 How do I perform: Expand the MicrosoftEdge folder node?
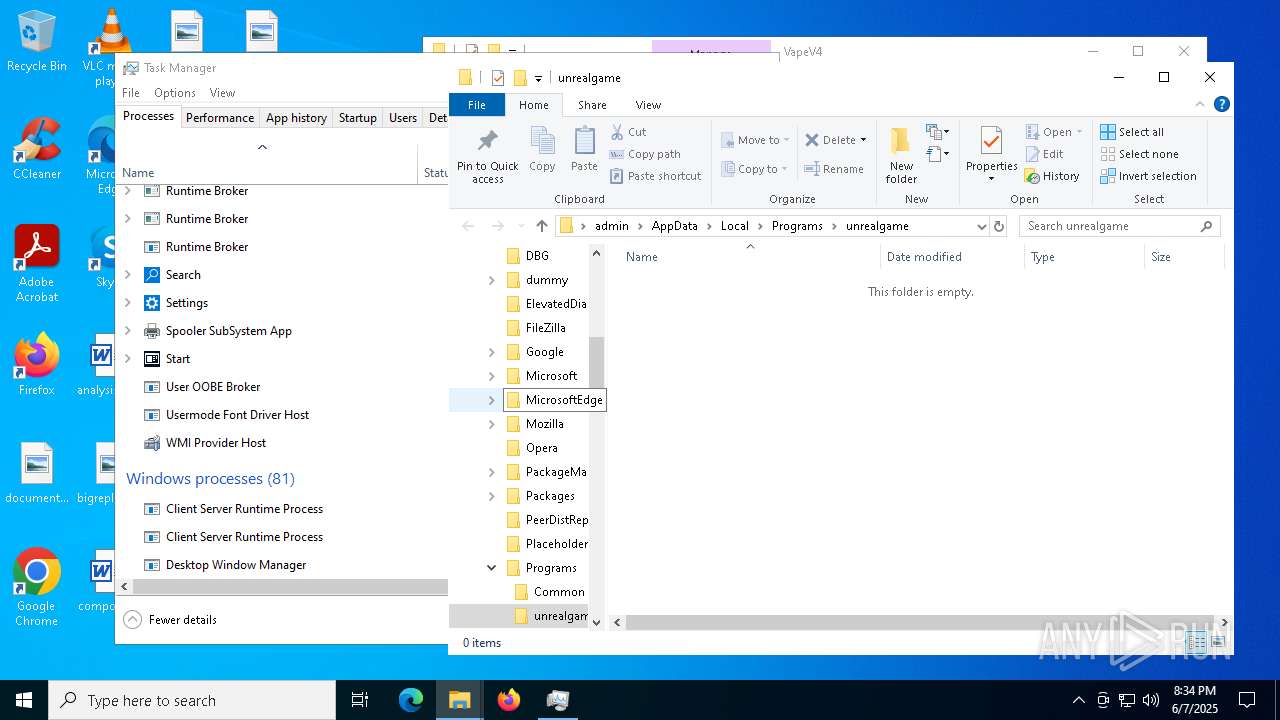491,400
